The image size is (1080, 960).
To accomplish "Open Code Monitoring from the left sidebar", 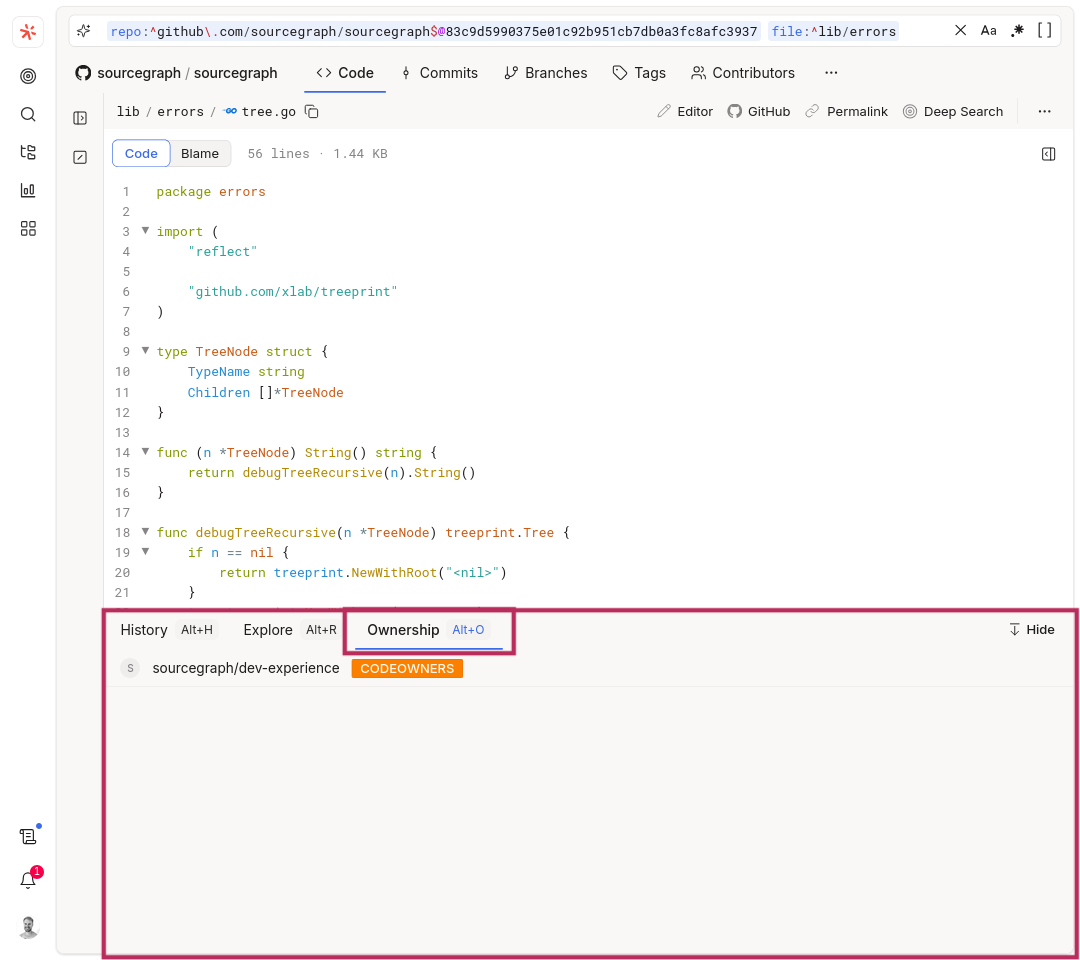I will [x=27, y=75].
